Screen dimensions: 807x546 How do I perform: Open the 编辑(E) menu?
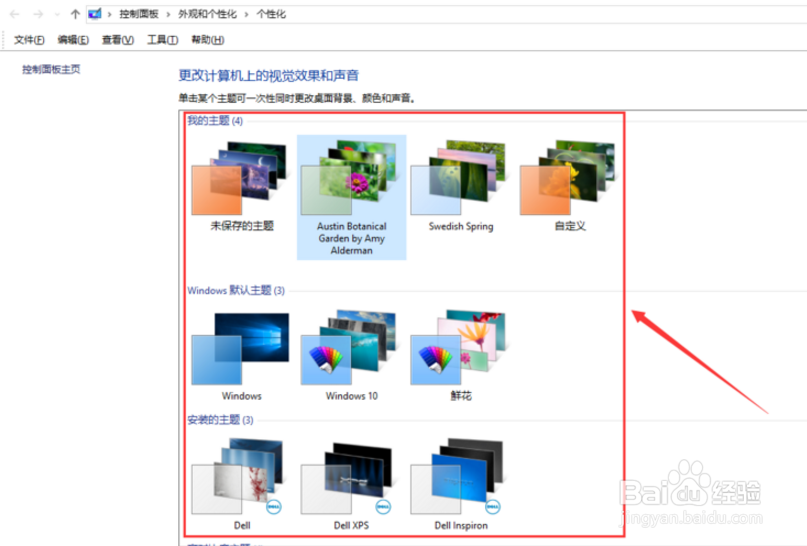73,40
